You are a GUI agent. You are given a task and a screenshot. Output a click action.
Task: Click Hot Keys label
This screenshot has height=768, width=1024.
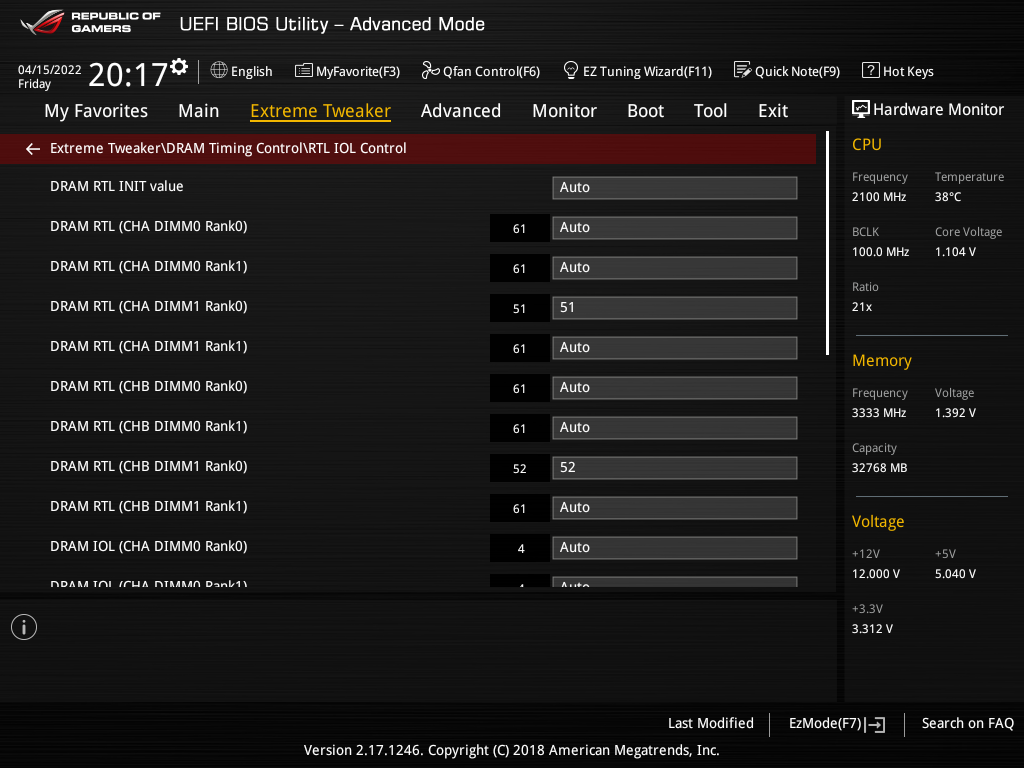coord(908,71)
